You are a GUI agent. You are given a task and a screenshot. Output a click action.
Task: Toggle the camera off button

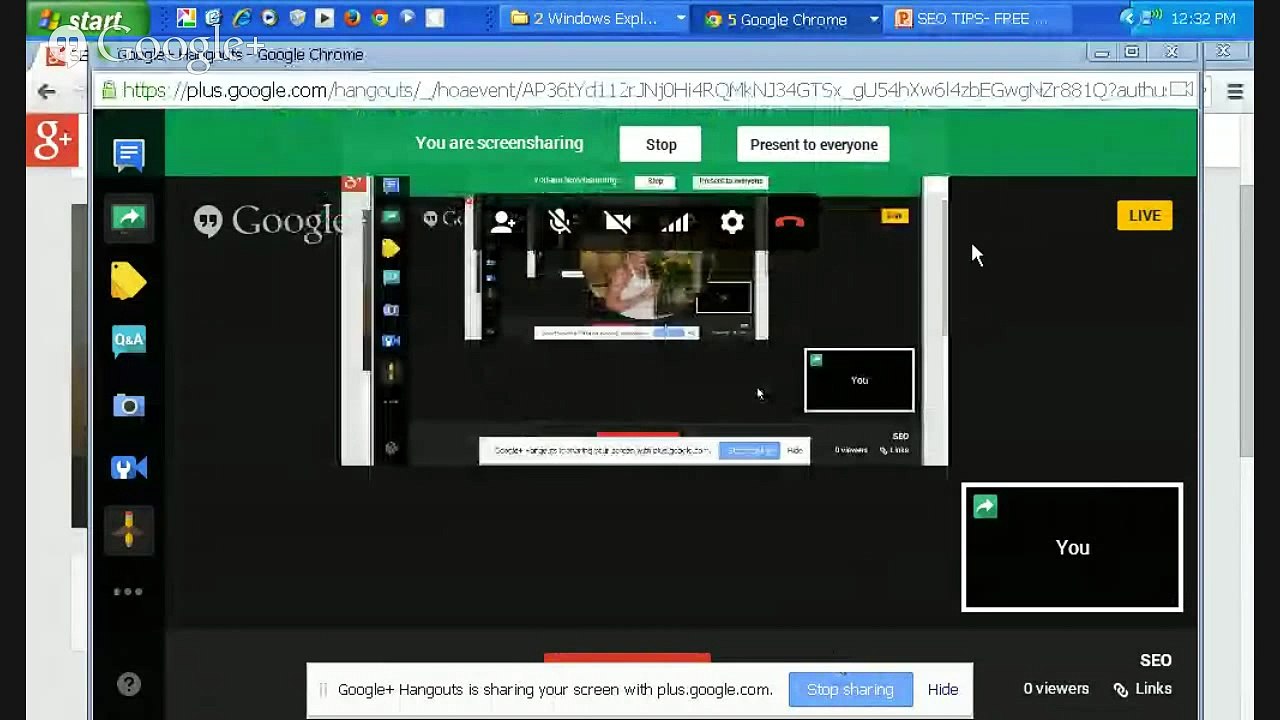pos(617,222)
